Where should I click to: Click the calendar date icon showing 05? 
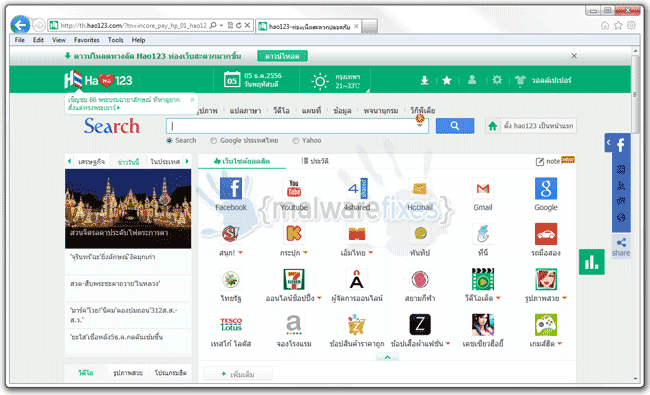(x=232, y=80)
